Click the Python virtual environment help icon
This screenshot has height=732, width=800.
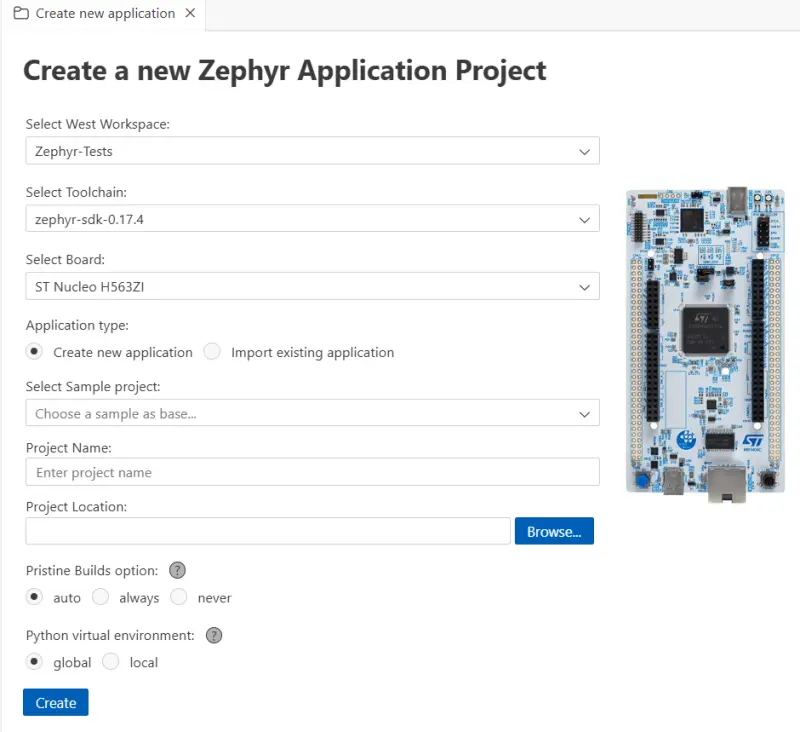click(214, 635)
